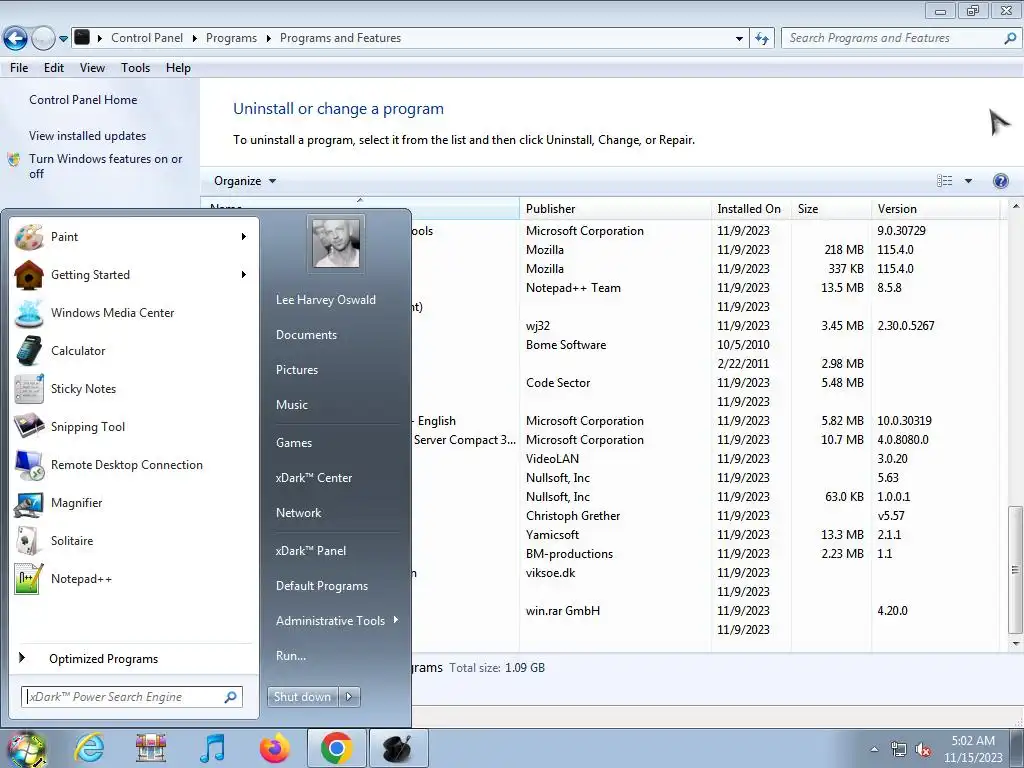Image resolution: width=1024 pixels, height=768 pixels.
Task: Open the address bar history dropdown
Action: tap(739, 39)
